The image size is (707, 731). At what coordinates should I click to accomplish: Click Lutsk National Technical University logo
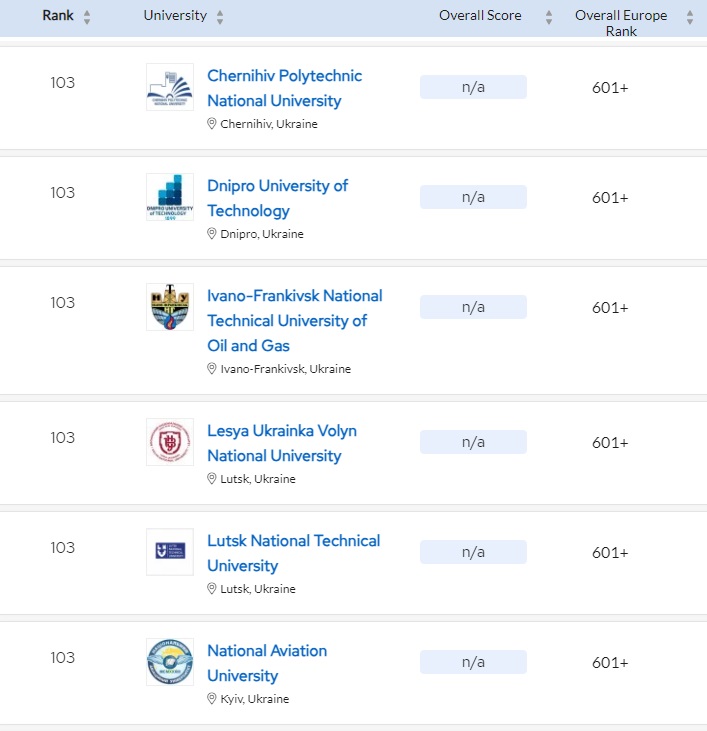click(x=170, y=552)
